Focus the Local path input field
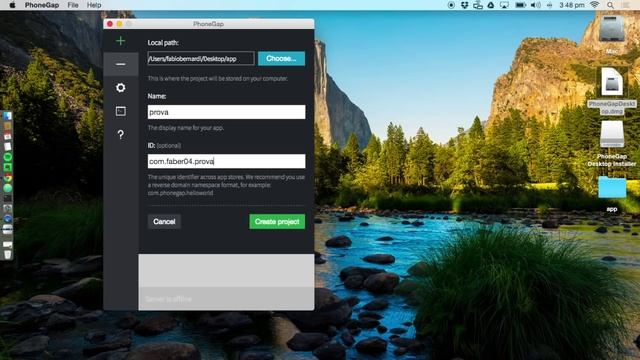This screenshot has width=640, height=360. pos(201,58)
